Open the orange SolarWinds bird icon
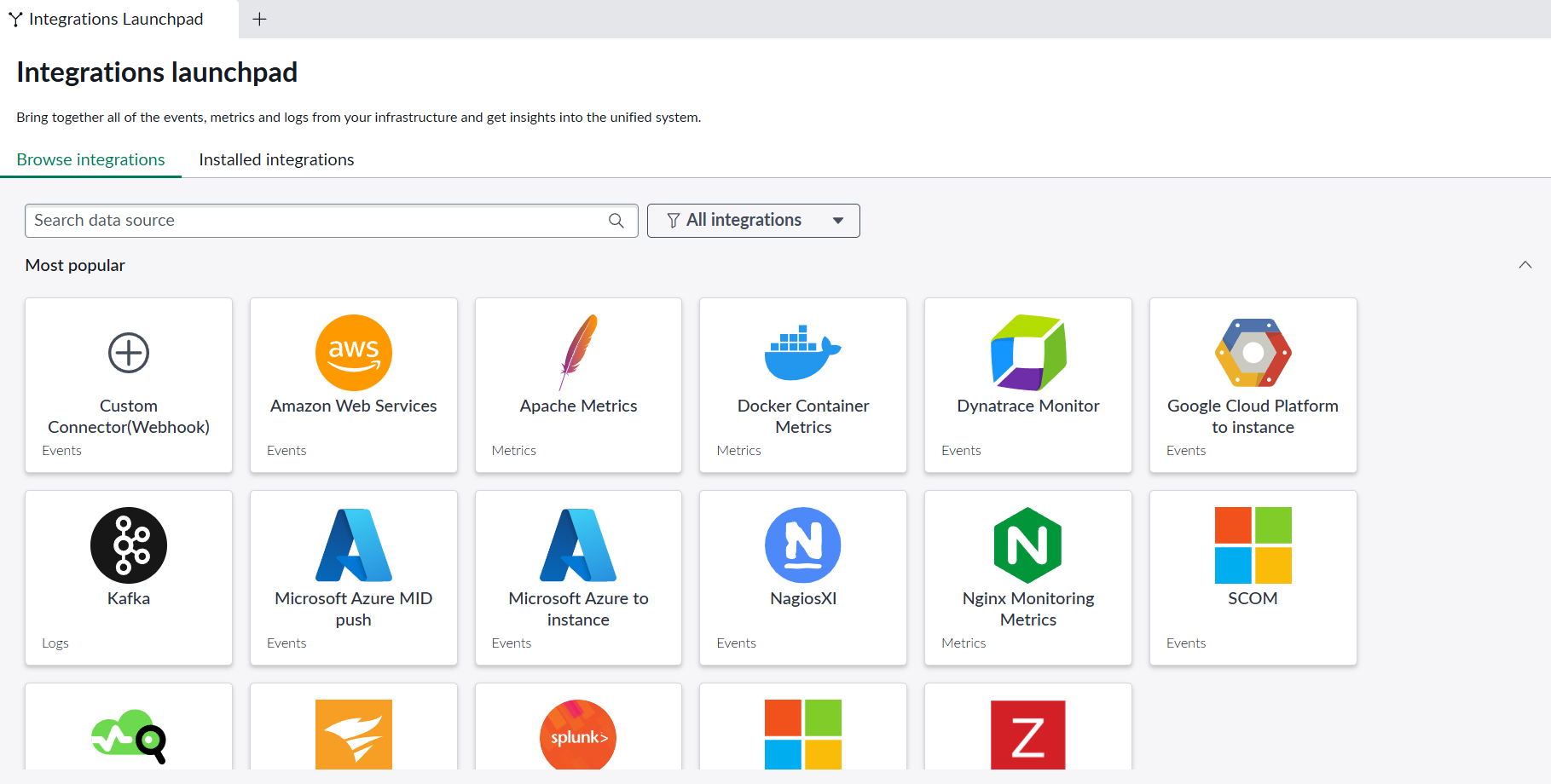 (354, 735)
